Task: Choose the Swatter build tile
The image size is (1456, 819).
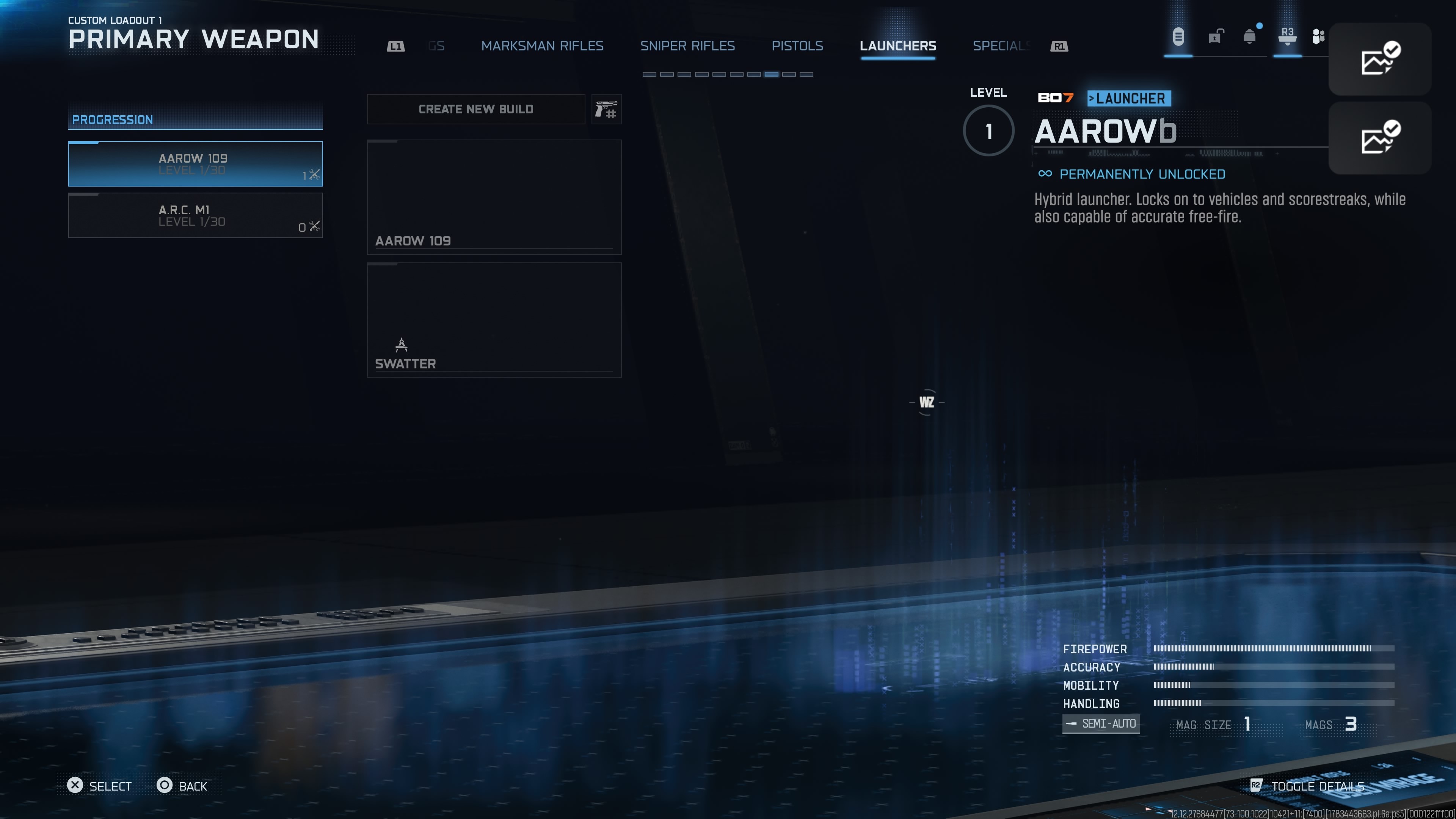Action: [x=494, y=320]
